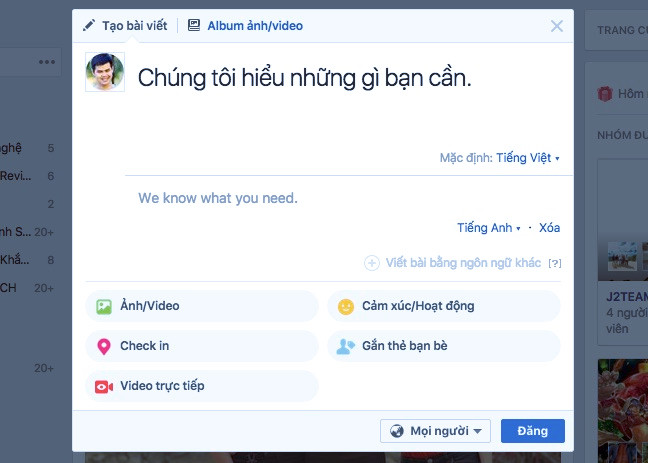Click the [?] help icon for languages

pos(554,264)
